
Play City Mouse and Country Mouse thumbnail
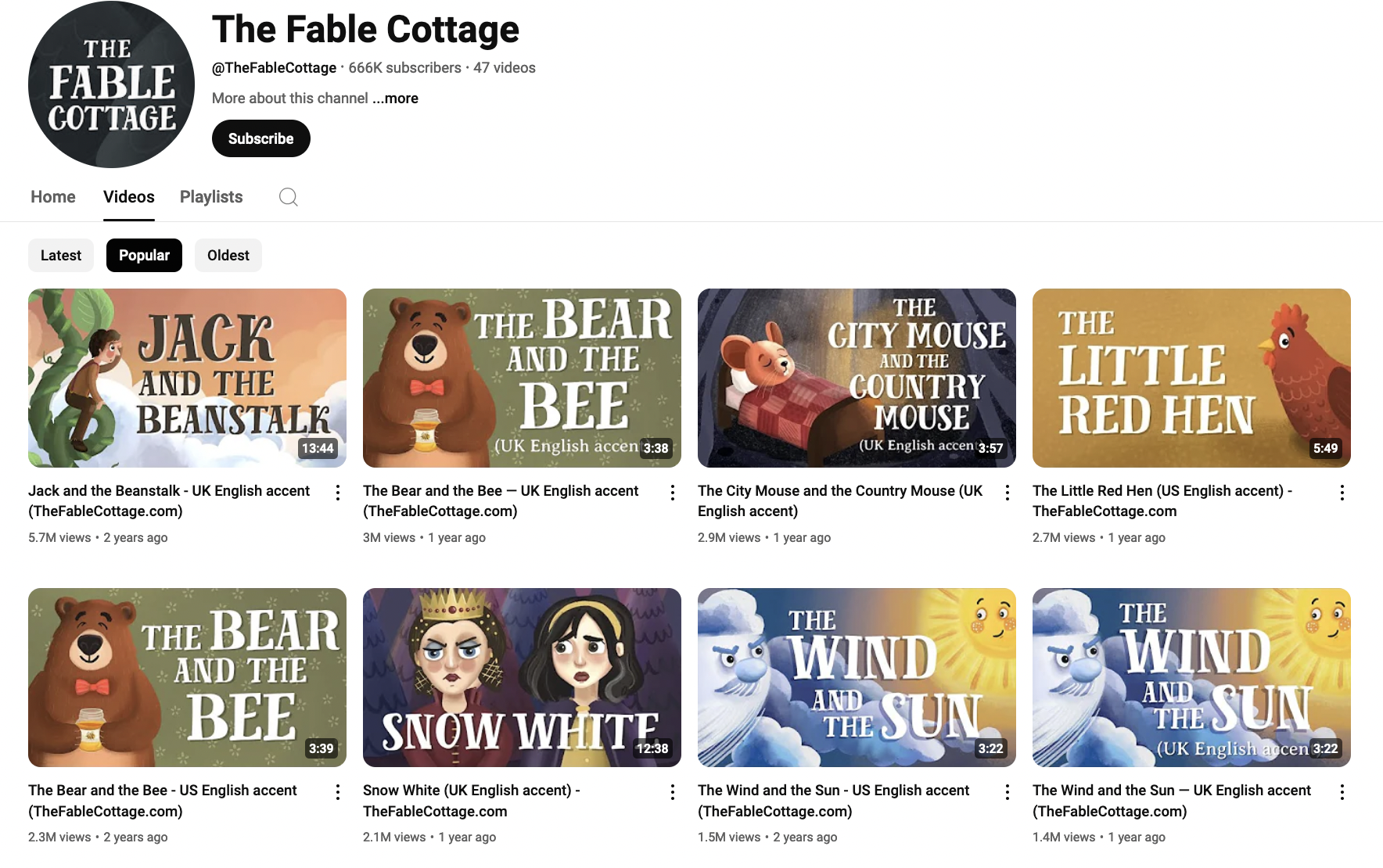(857, 378)
